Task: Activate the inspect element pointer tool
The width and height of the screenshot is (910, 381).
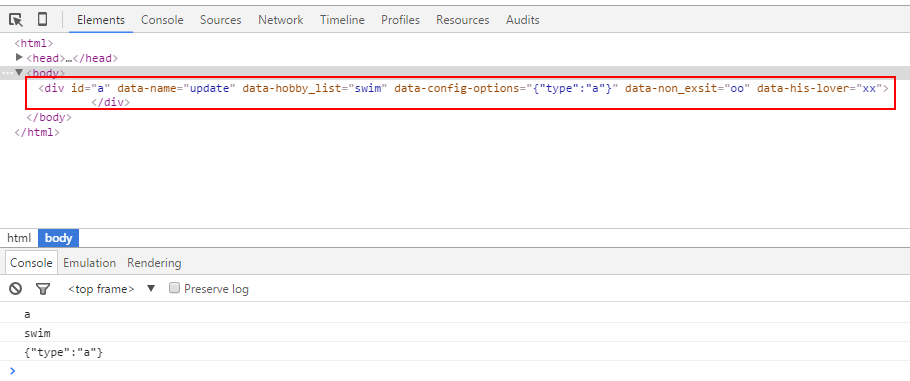Action: pos(16,20)
